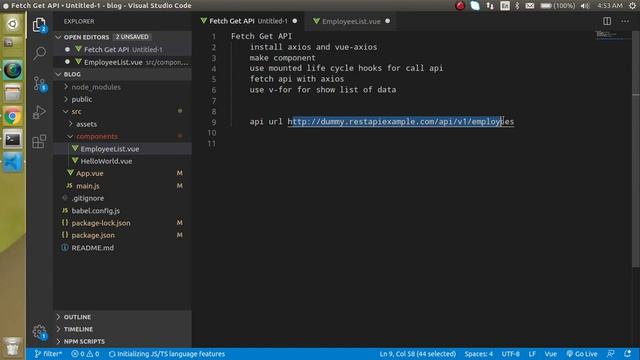This screenshot has width=640, height=360.
Task: Click the Bluetooth icon in top bar
Action: tap(517, 5)
